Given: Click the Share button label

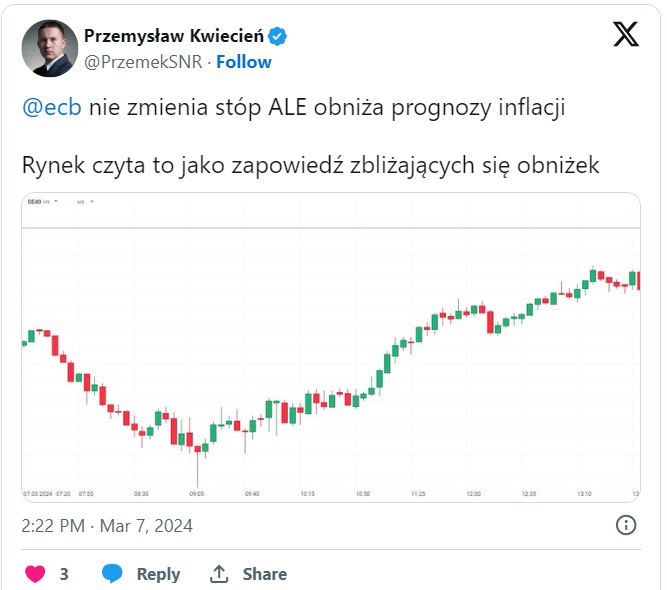Looking at the screenshot, I should pyautogui.click(x=265, y=574).
